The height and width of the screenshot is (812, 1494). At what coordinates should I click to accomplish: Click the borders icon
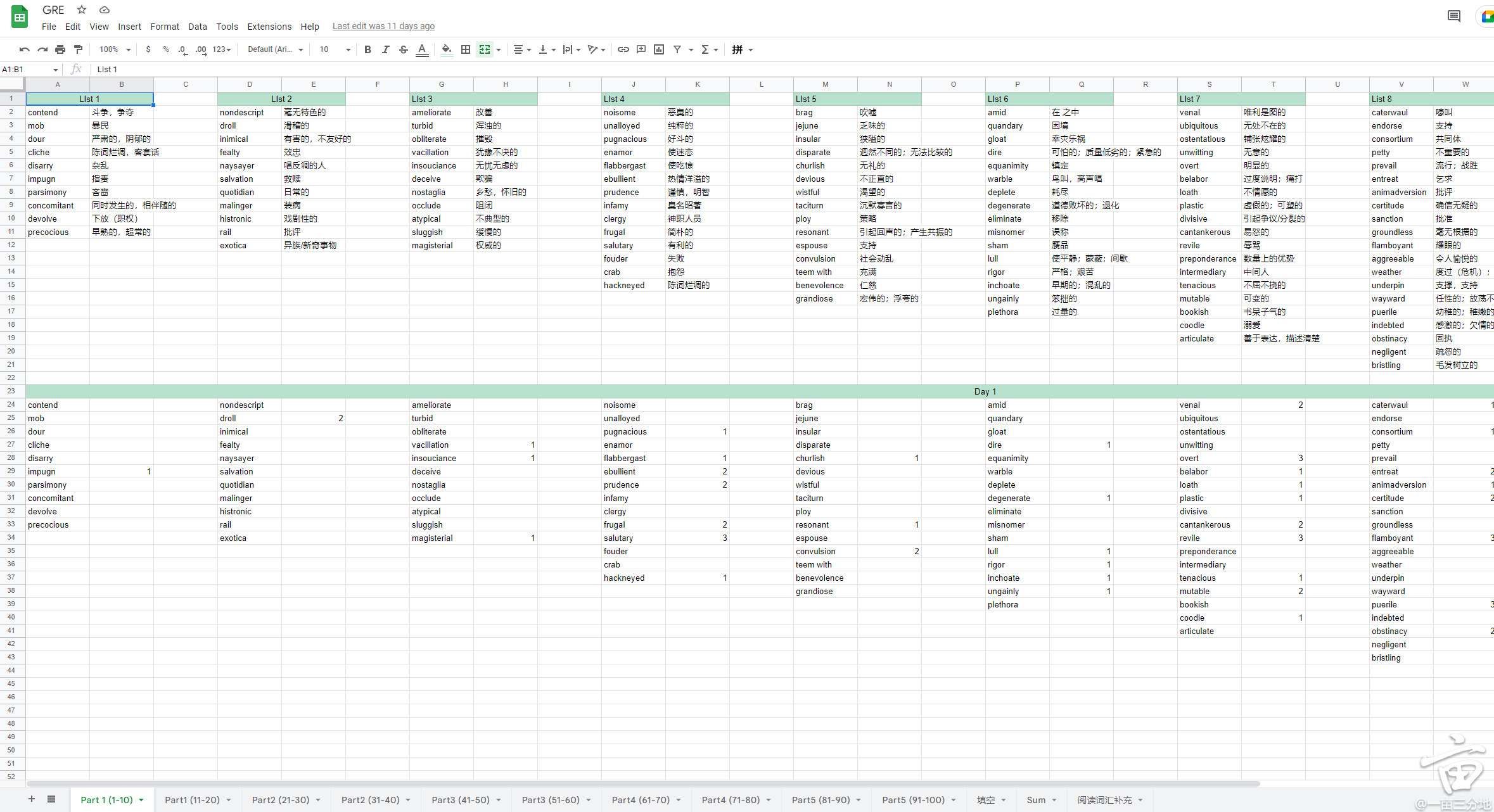[x=466, y=49]
